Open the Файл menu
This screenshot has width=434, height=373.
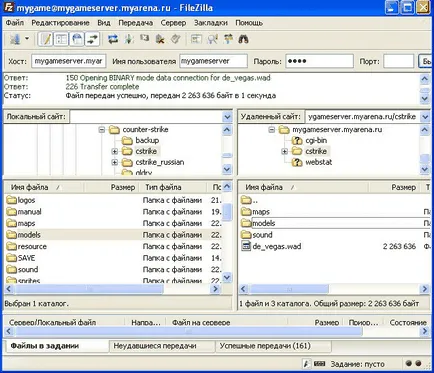click(x=15, y=23)
